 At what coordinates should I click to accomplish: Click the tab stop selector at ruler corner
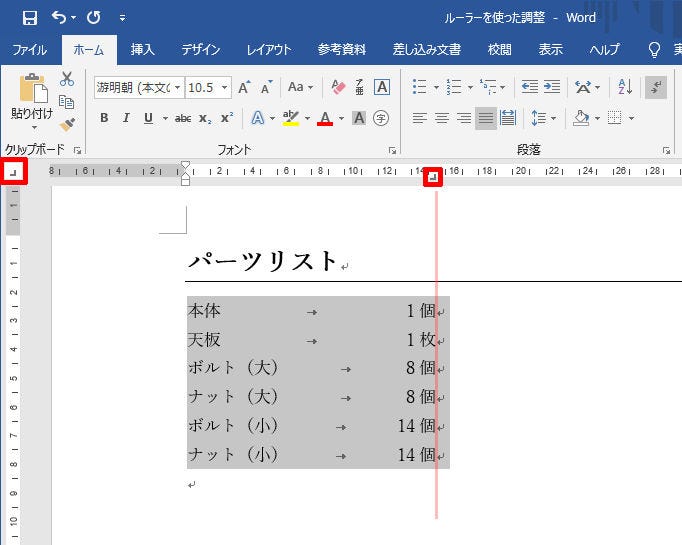tap(14, 172)
